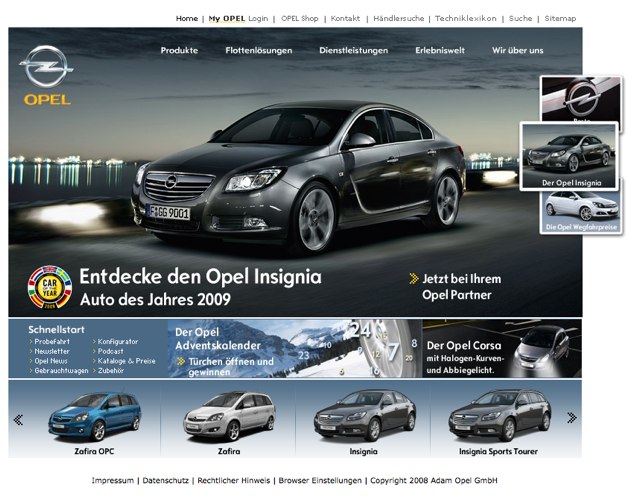Expand the Dienstleistungen navigation menu
The height and width of the screenshot is (499, 630).
point(354,50)
